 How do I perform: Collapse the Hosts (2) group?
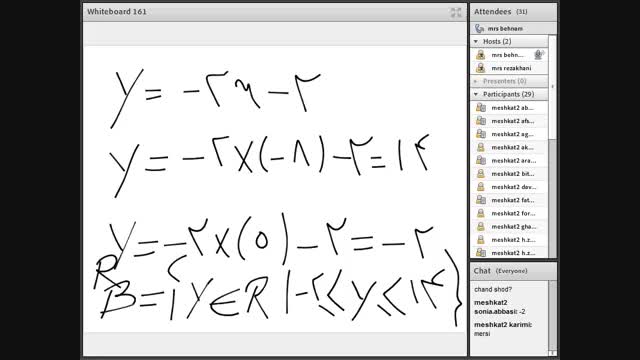pos(476,41)
